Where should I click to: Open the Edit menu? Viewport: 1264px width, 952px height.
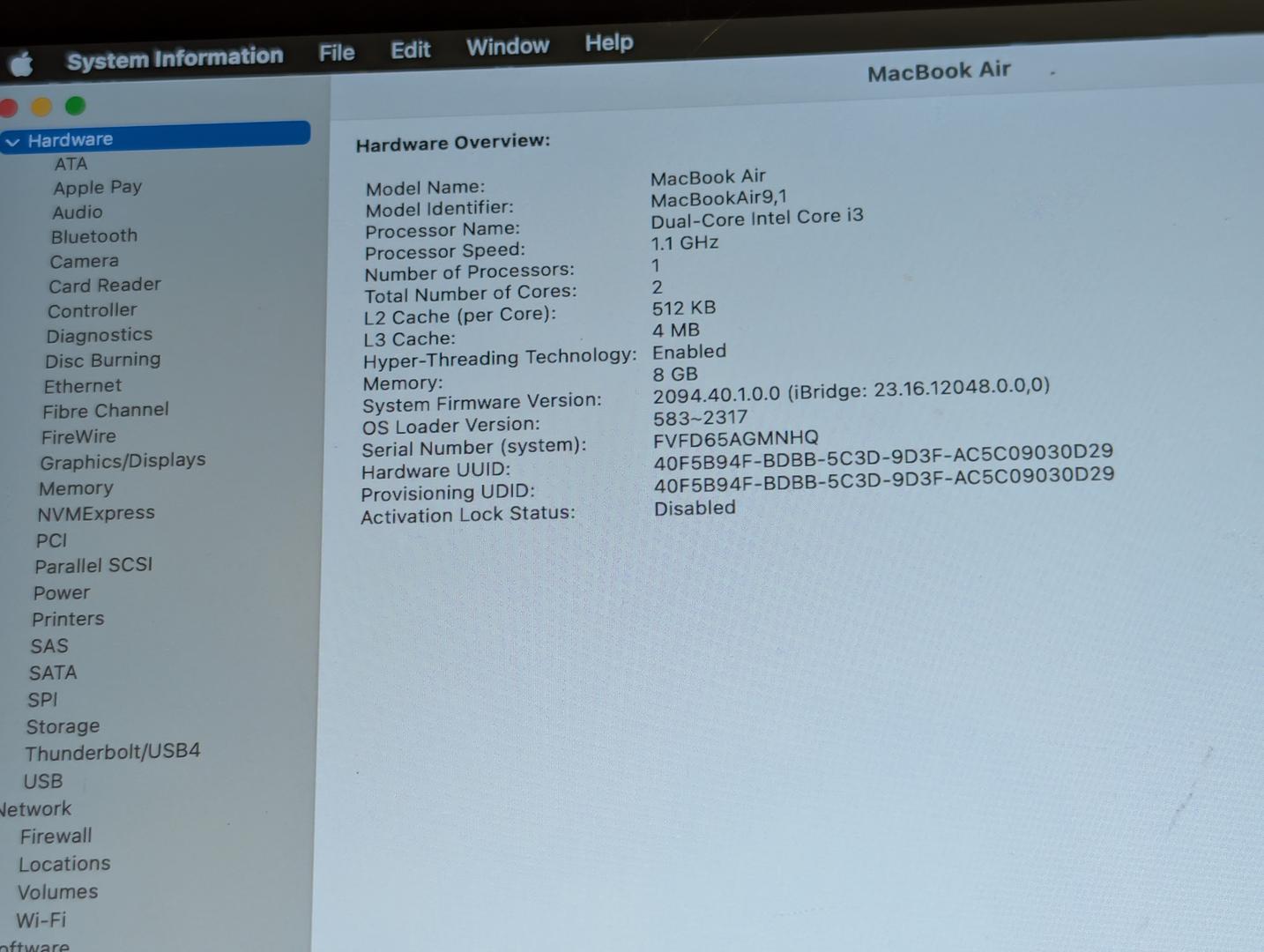pos(411,49)
